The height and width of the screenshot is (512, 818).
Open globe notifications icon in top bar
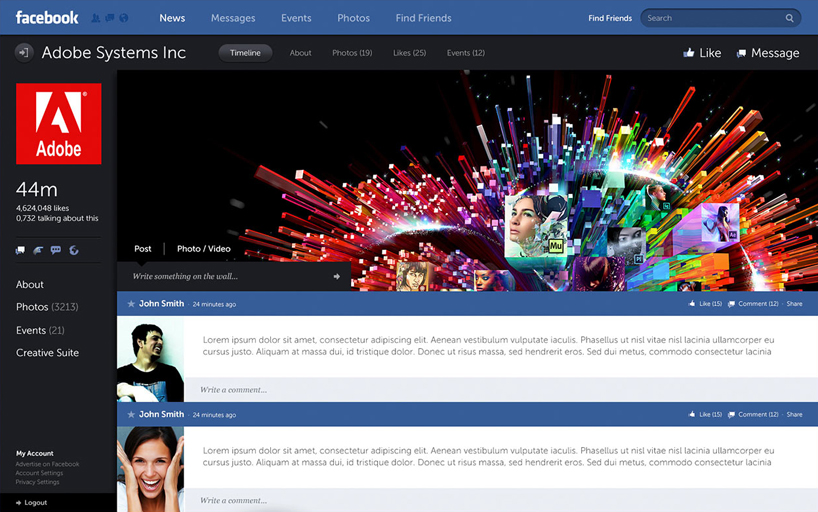pyautogui.click(x=124, y=18)
